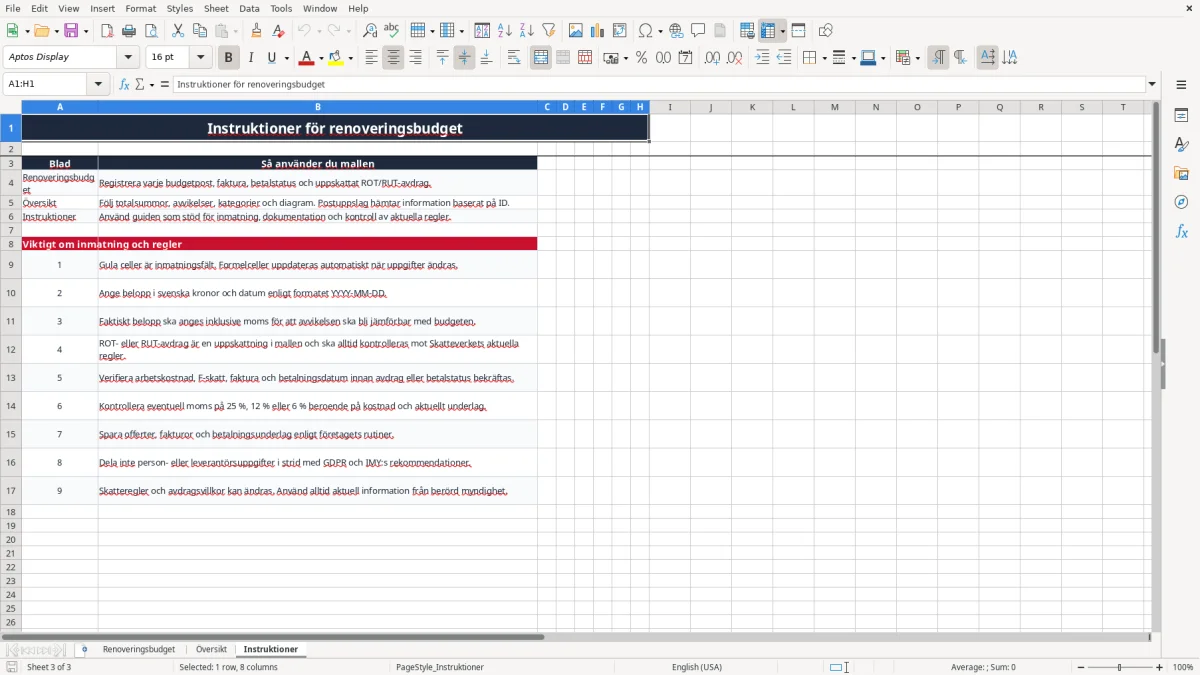This screenshot has height=675, width=1200.
Task: Toggle center horizontal alignment
Action: (x=393, y=58)
